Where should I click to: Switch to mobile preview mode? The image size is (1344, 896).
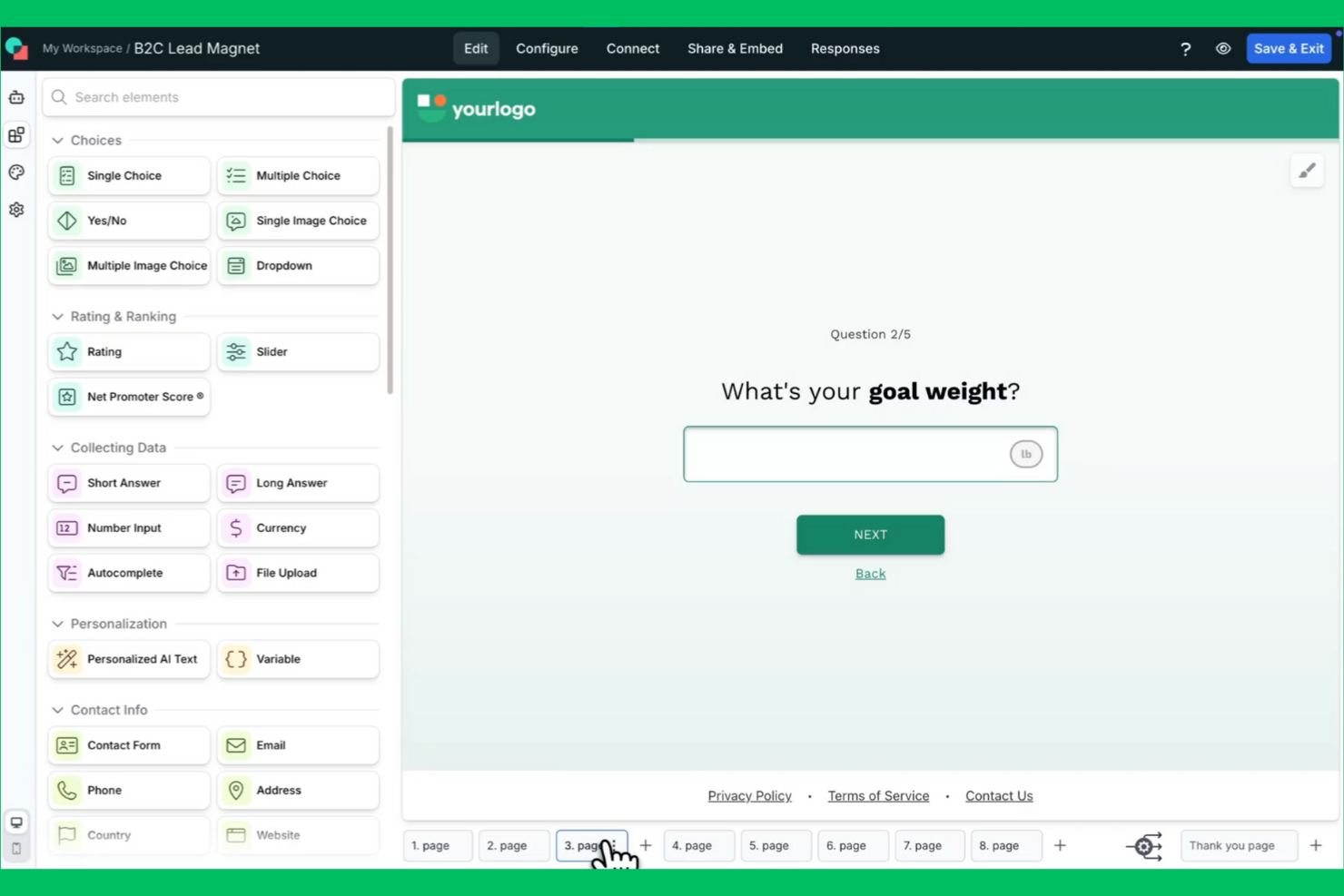click(16, 848)
